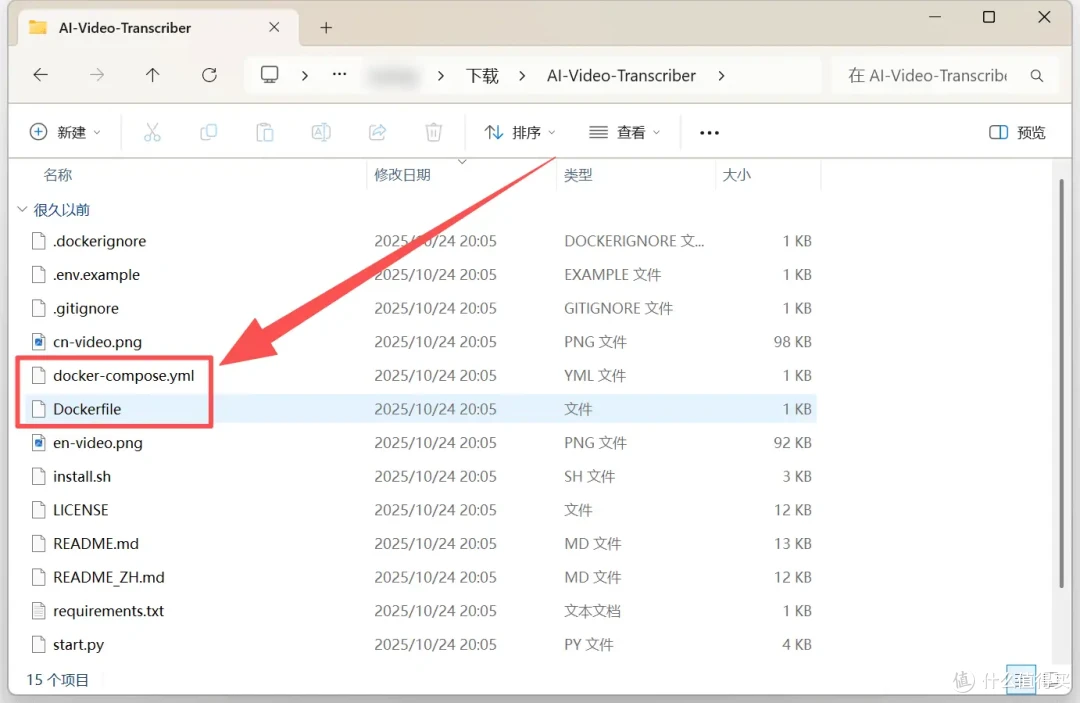
Task: Click the Delete trash icon
Action: click(x=433, y=132)
